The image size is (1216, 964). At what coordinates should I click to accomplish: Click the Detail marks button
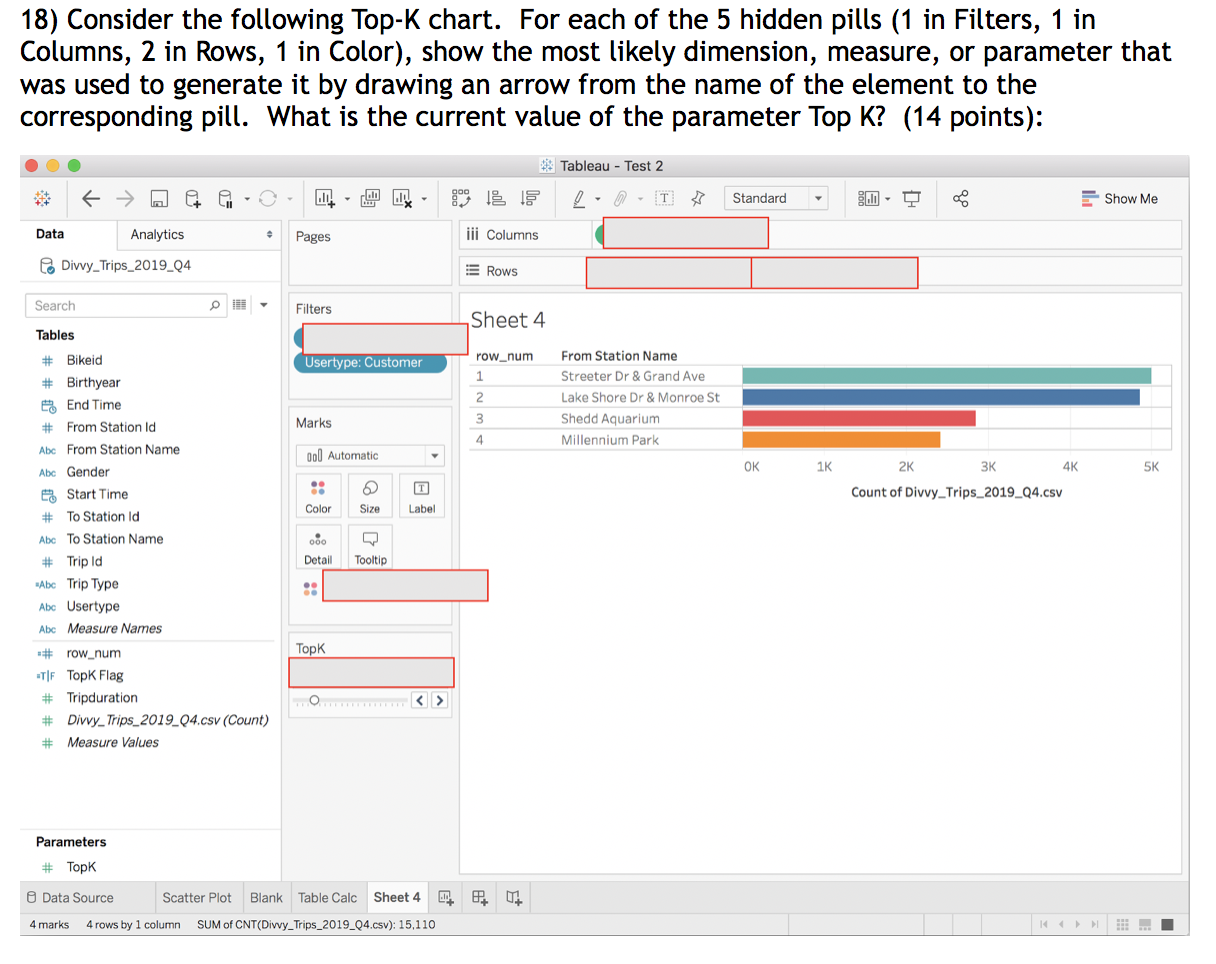coord(318,548)
